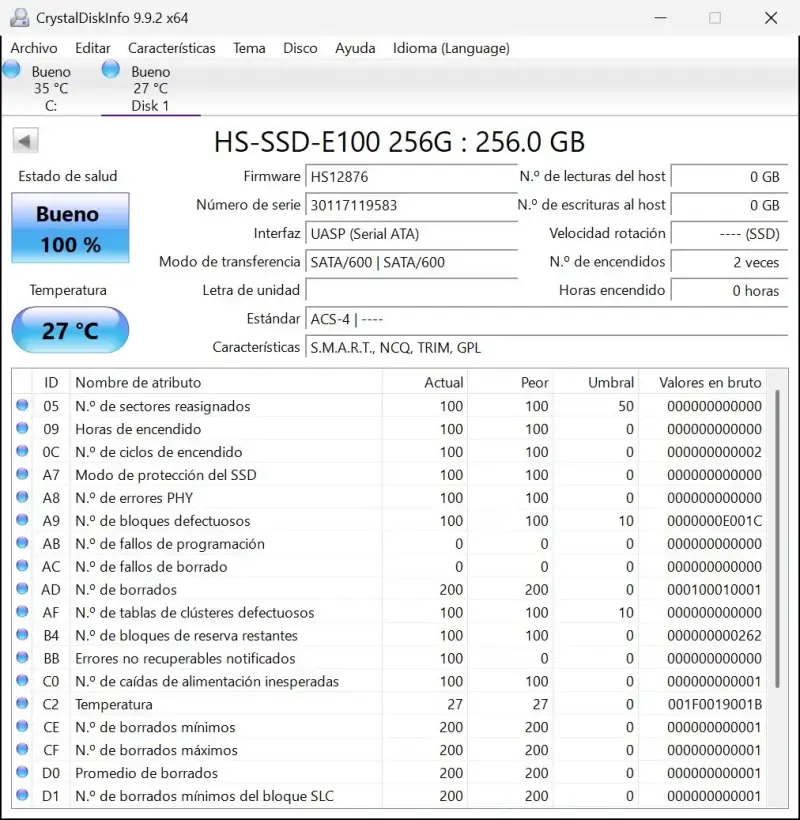The image size is (800, 820).
Task: Click the host reads value field
Action: (x=729, y=177)
